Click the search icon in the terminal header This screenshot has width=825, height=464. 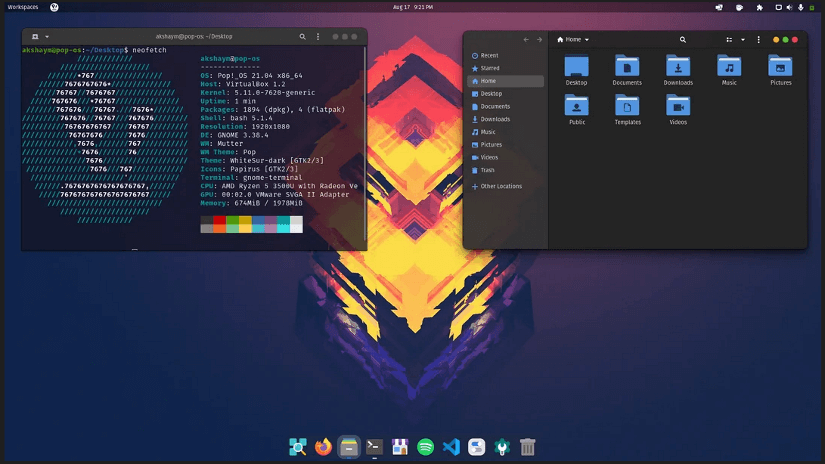coord(303,37)
